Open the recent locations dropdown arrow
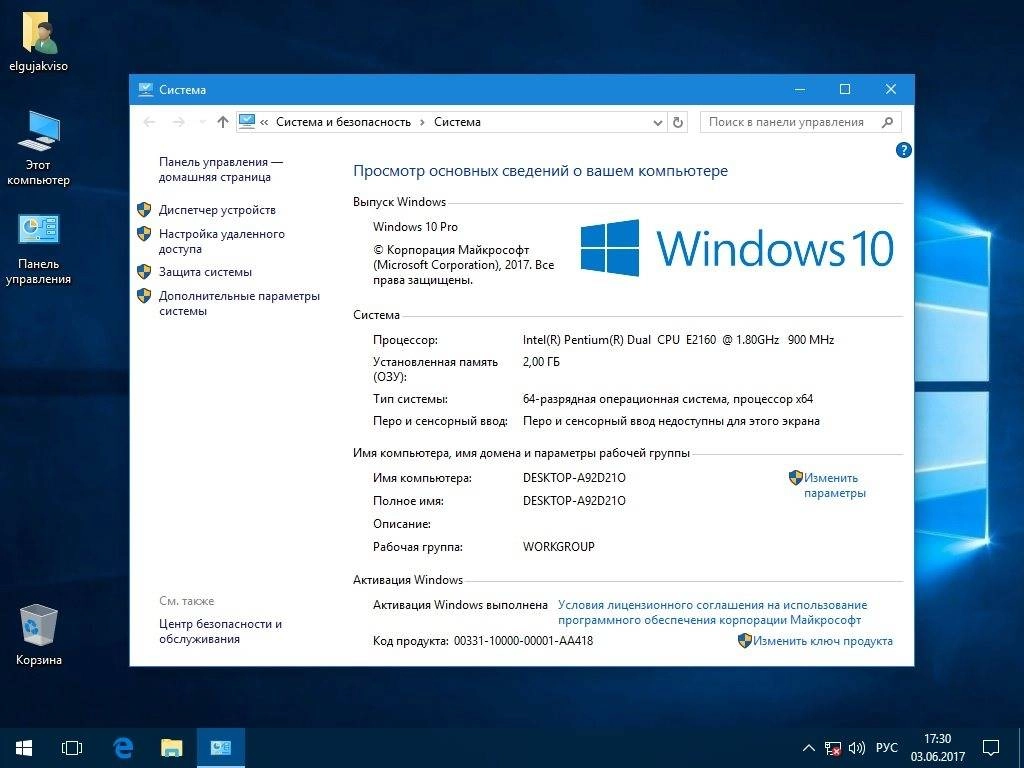 pos(202,122)
